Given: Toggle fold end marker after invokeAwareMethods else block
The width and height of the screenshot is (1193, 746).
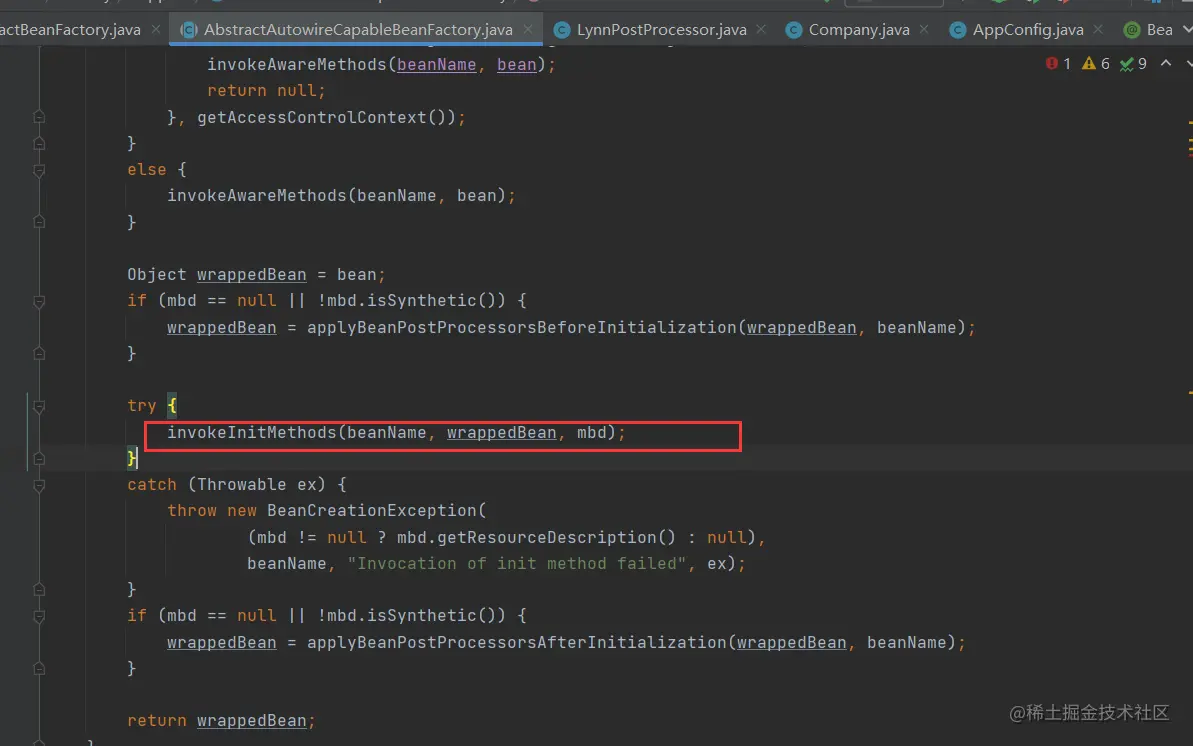Looking at the screenshot, I should click(39, 222).
